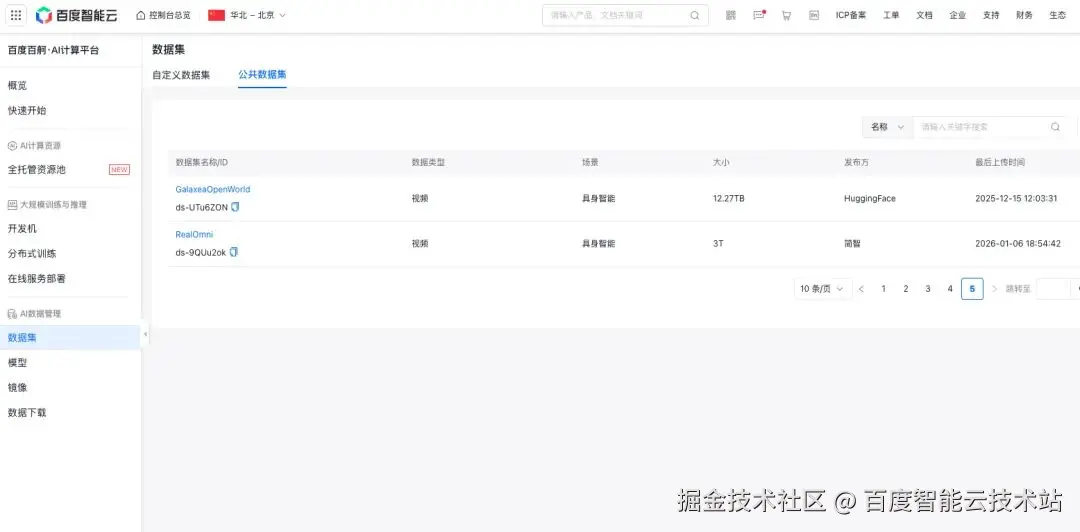Screen dimensions: 1080x532
Task: Go to page 1
Action: tap(884, 289)
